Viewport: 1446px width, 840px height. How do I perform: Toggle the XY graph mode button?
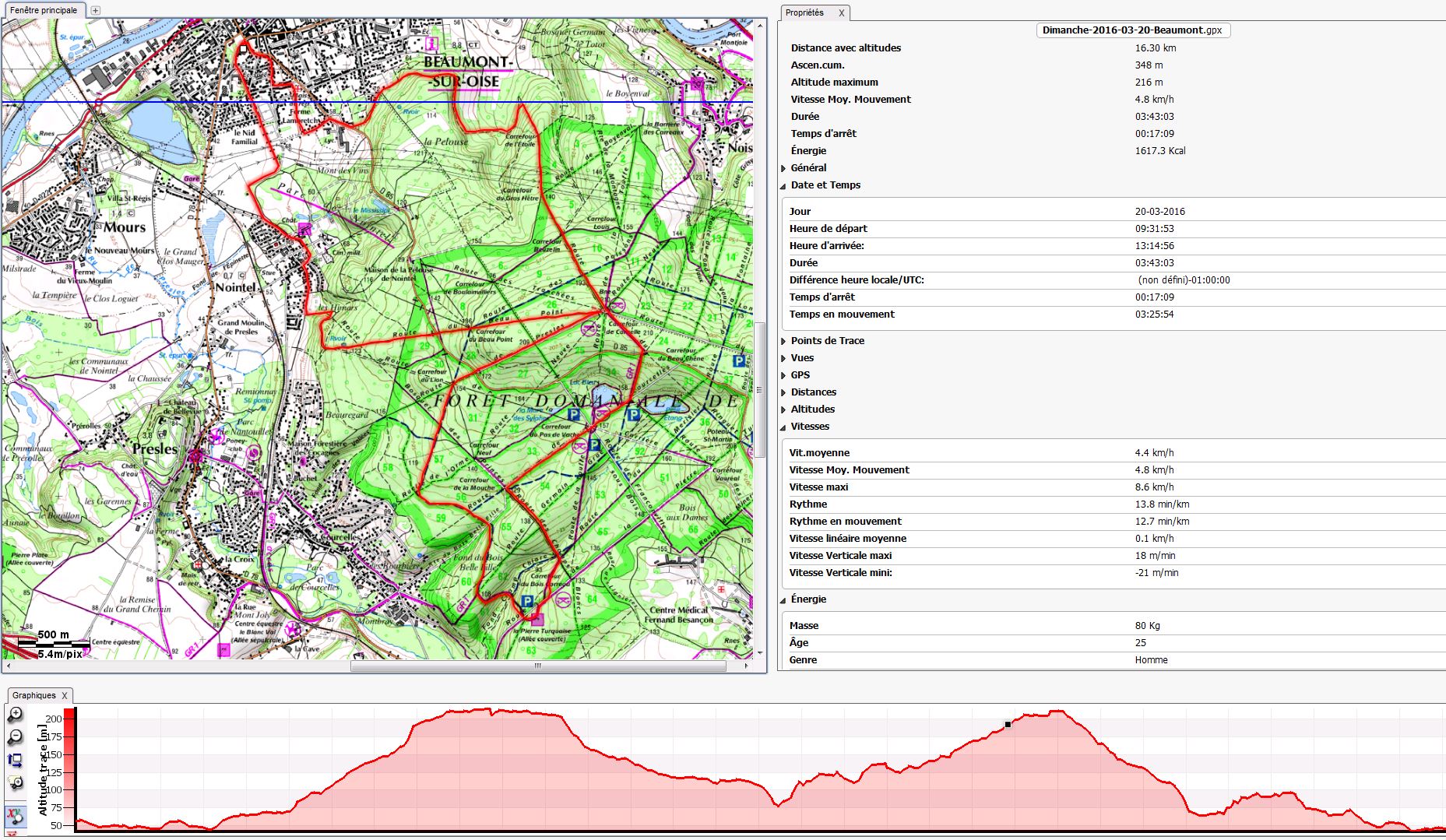(x=15, y=815)
